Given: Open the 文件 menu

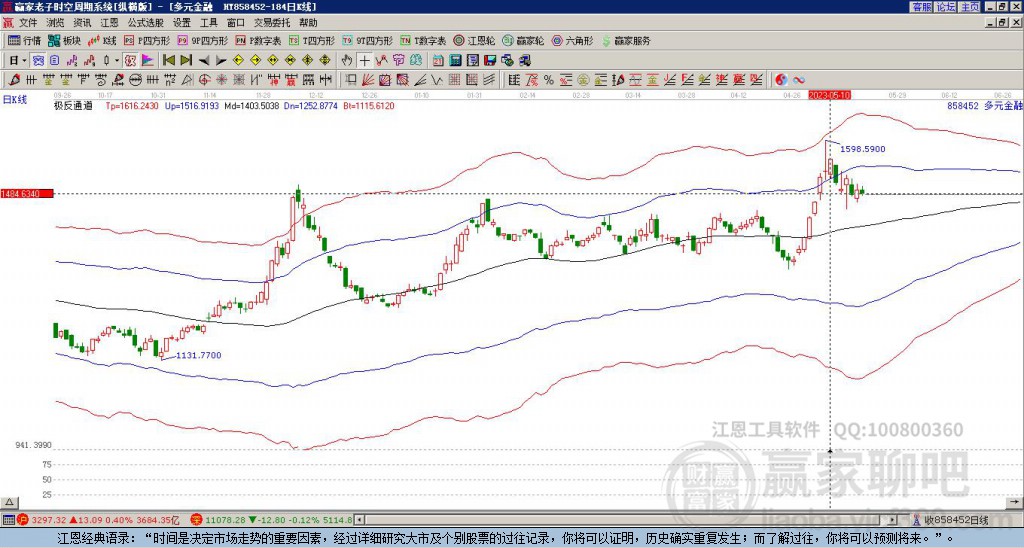Looking at the screenshot, I should 28,23.
